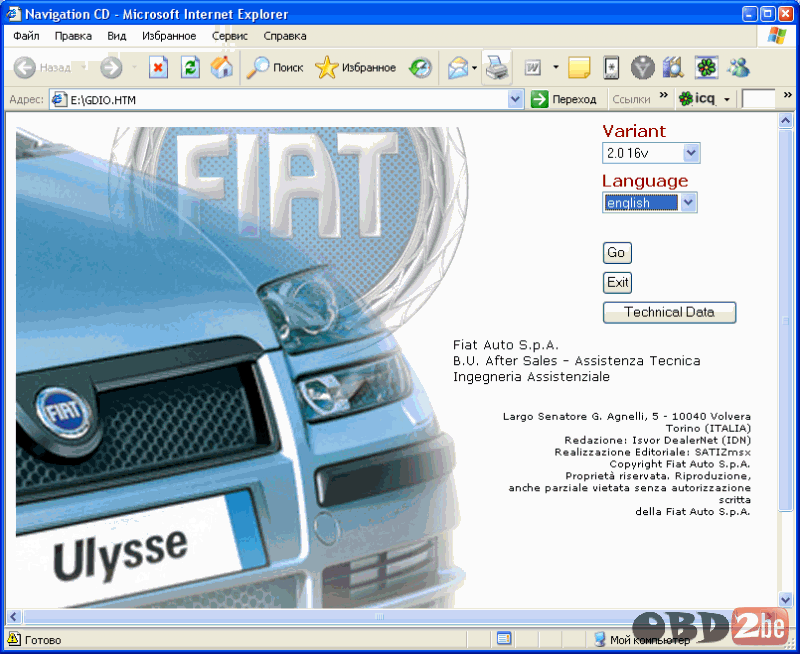The width and height of the screenshot is (800, 654).
Task: Open the Правка menu
Action: (73, 36)
